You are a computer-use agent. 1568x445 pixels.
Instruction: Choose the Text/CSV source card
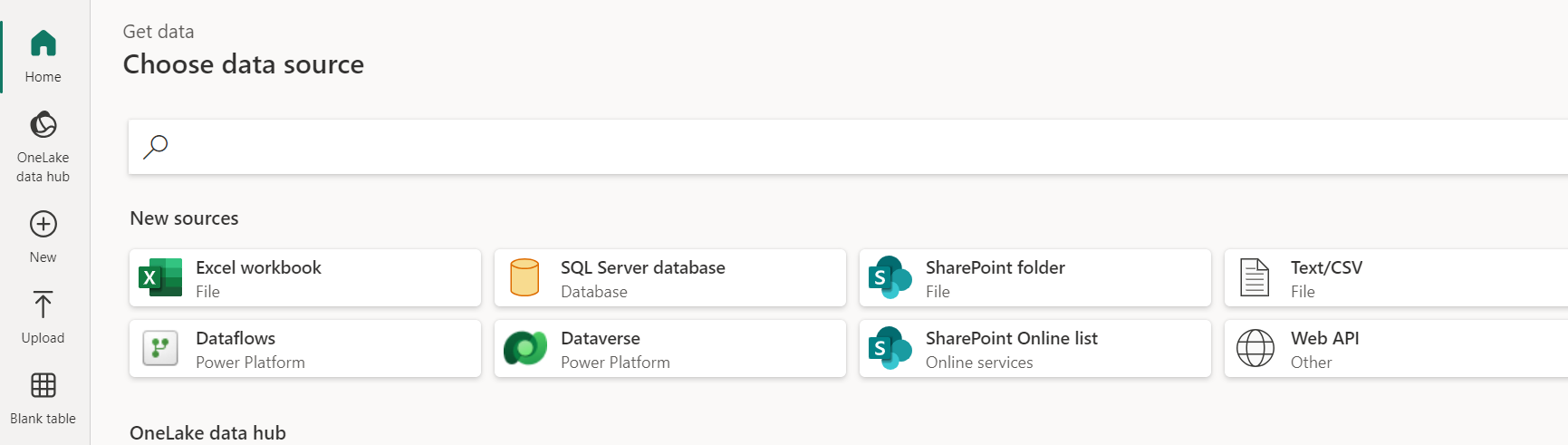(1396, 278)
